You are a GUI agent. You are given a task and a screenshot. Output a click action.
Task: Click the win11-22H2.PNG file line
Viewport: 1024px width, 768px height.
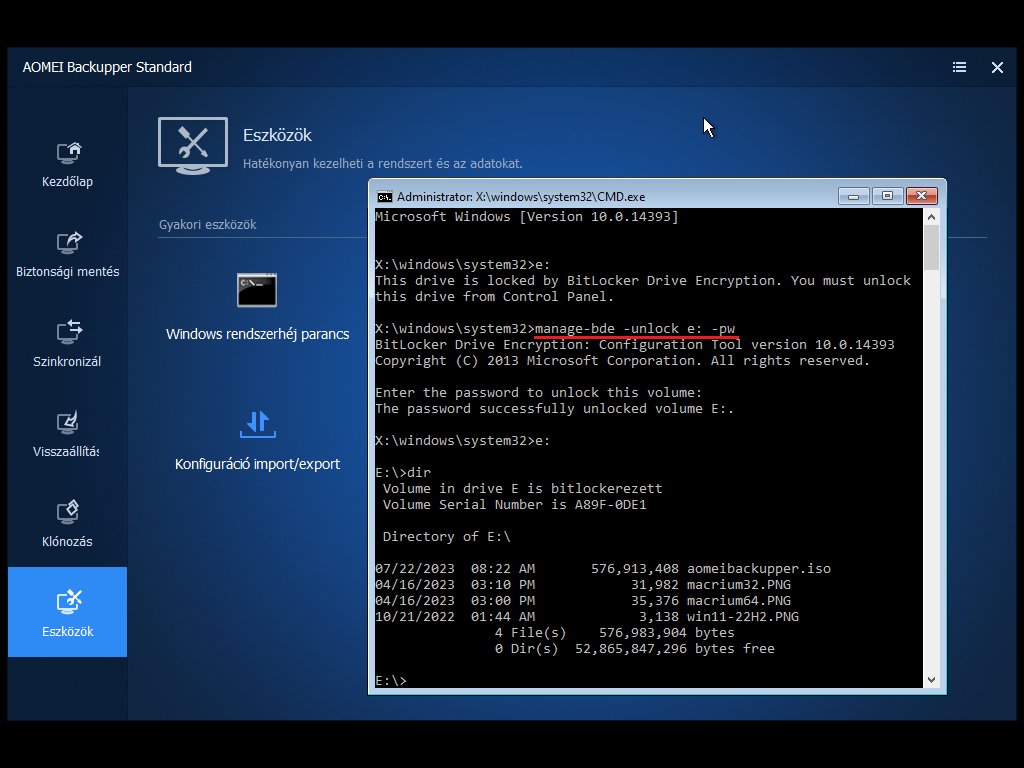point(586,616)
